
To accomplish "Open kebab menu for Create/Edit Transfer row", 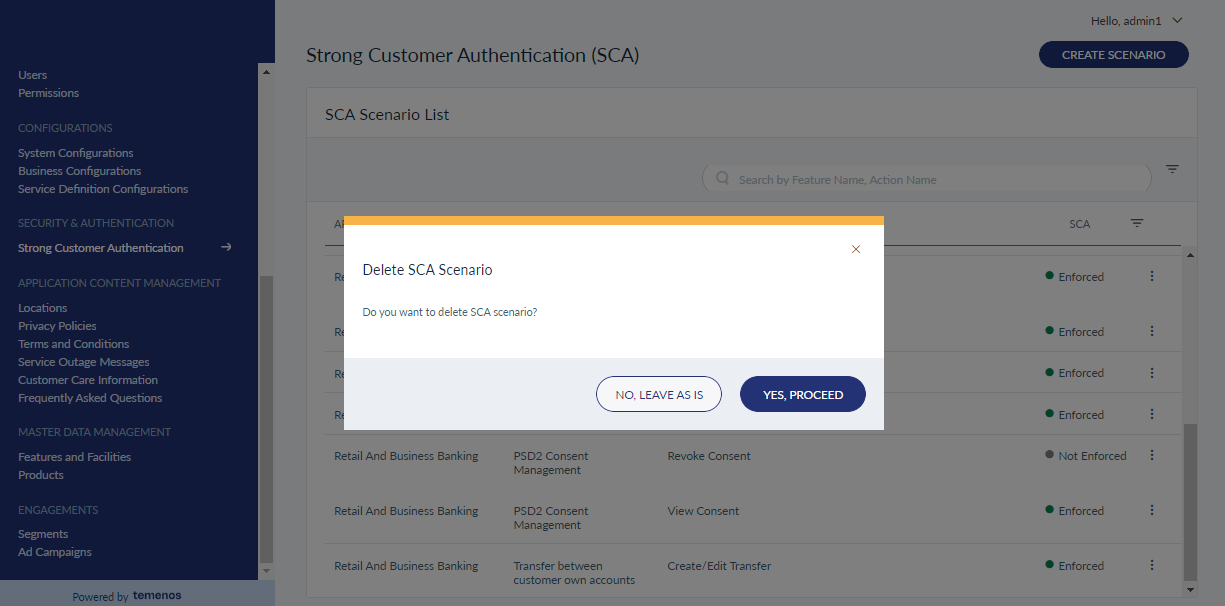I will pos(1152,565).
